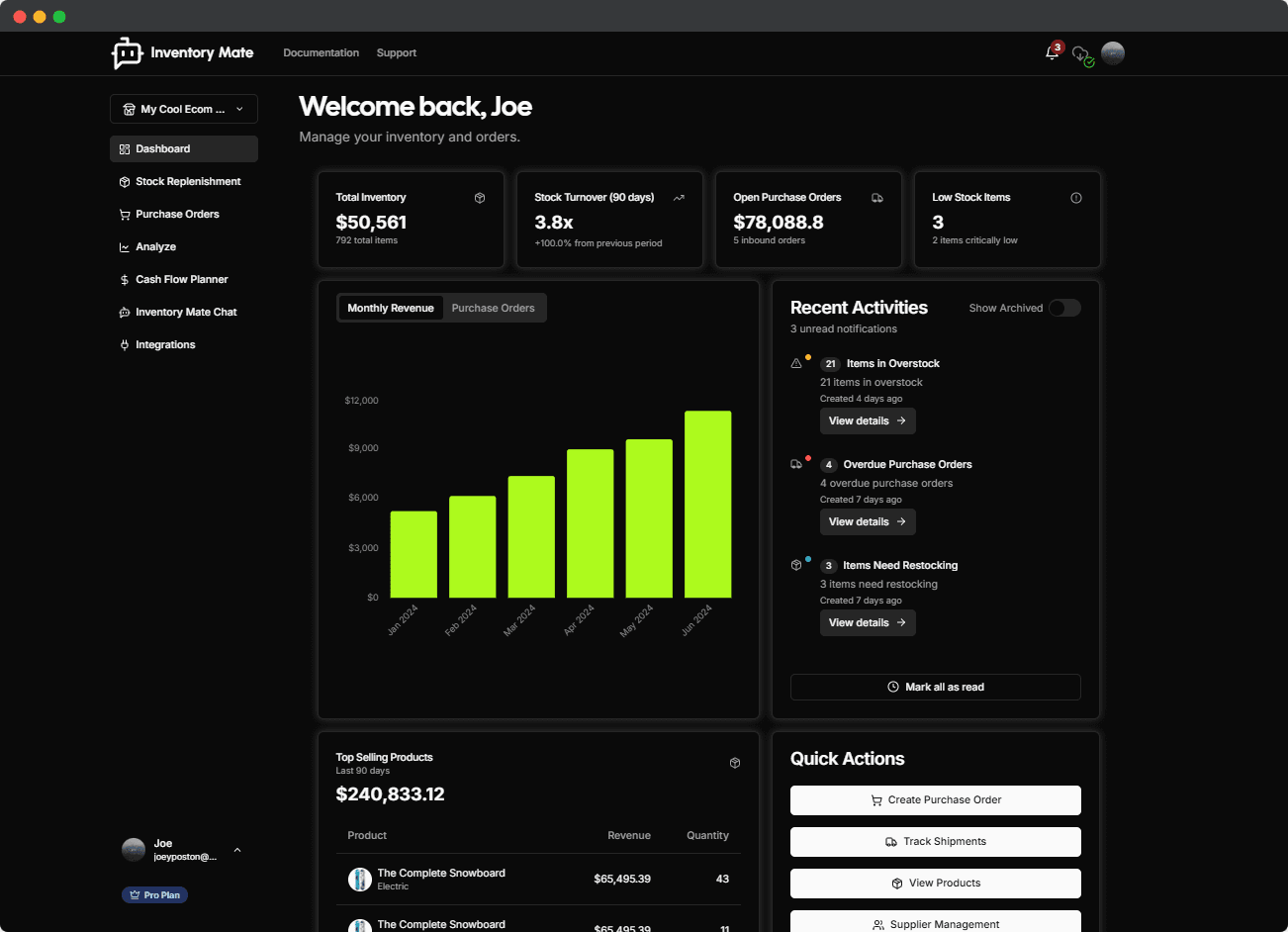Screen dimensions: 1288x932
Task: Click the 3.8x Stock Turnover value
Action: pyautogui.click(x=554, y=223)
